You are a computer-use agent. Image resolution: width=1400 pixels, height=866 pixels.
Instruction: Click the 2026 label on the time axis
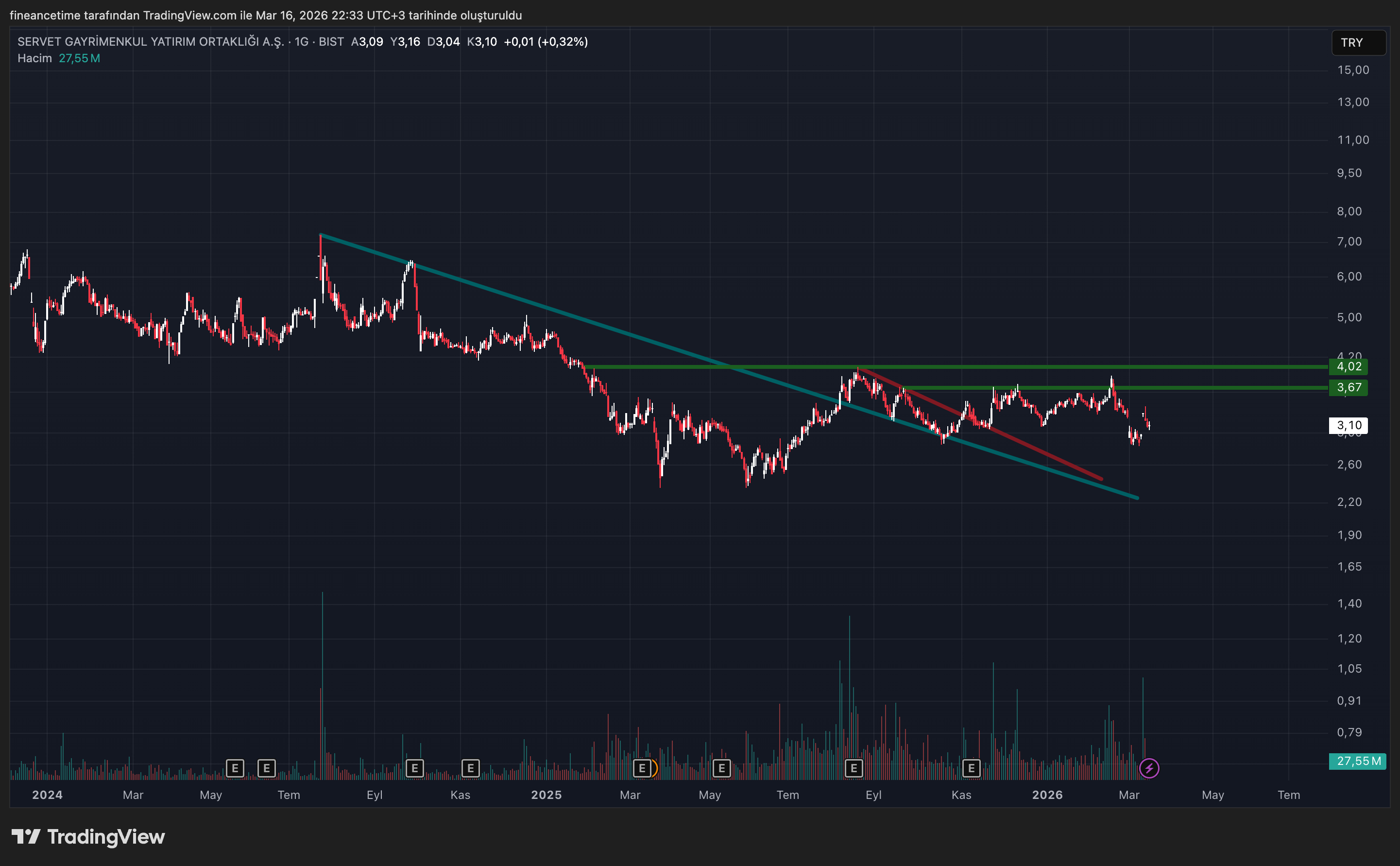(x=1047, y=795)
